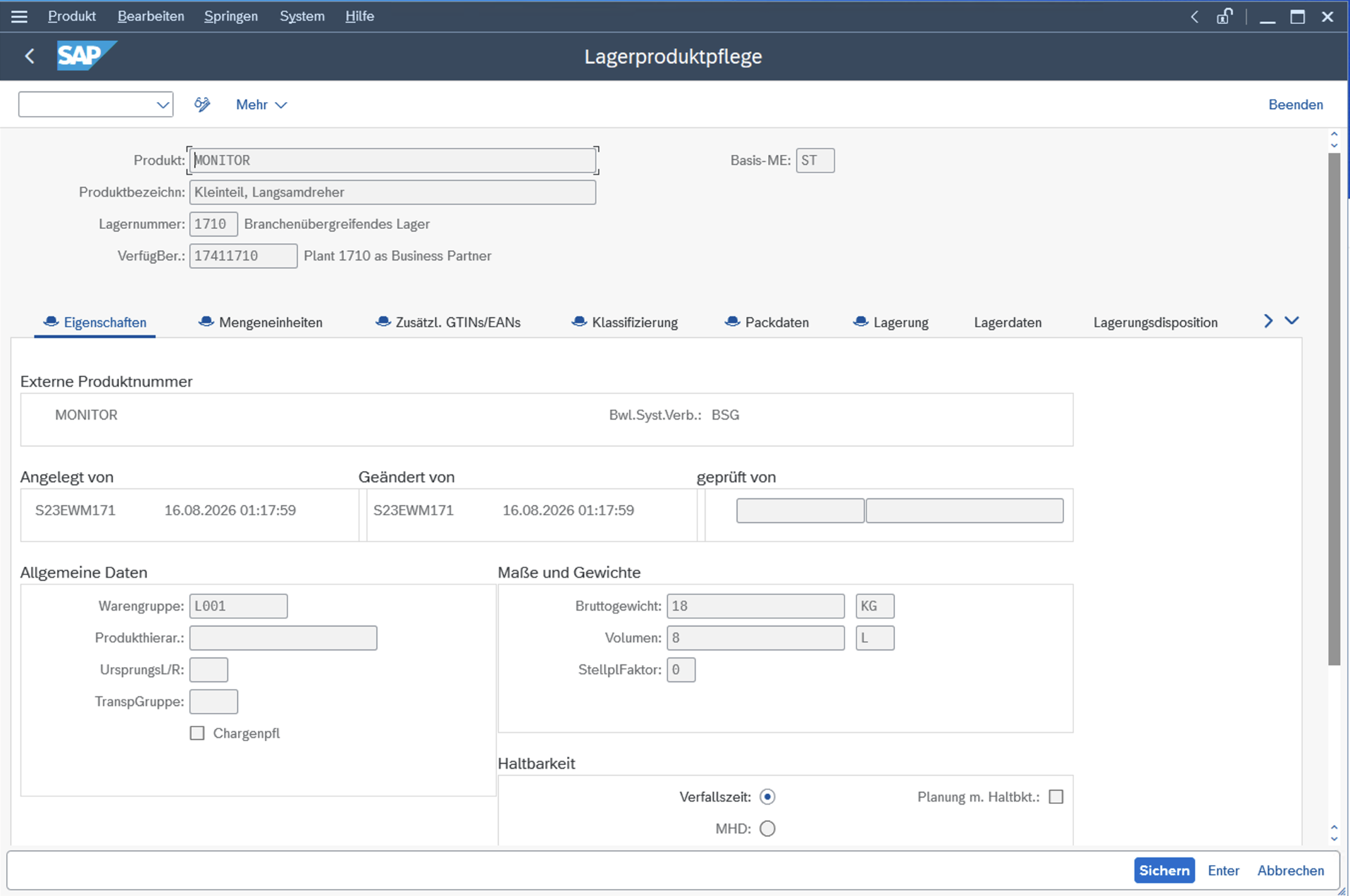Click the hat icon on Zusätzl. GTINs/EANs tab
The image size is (1350, 896).
tap(383, 322)
